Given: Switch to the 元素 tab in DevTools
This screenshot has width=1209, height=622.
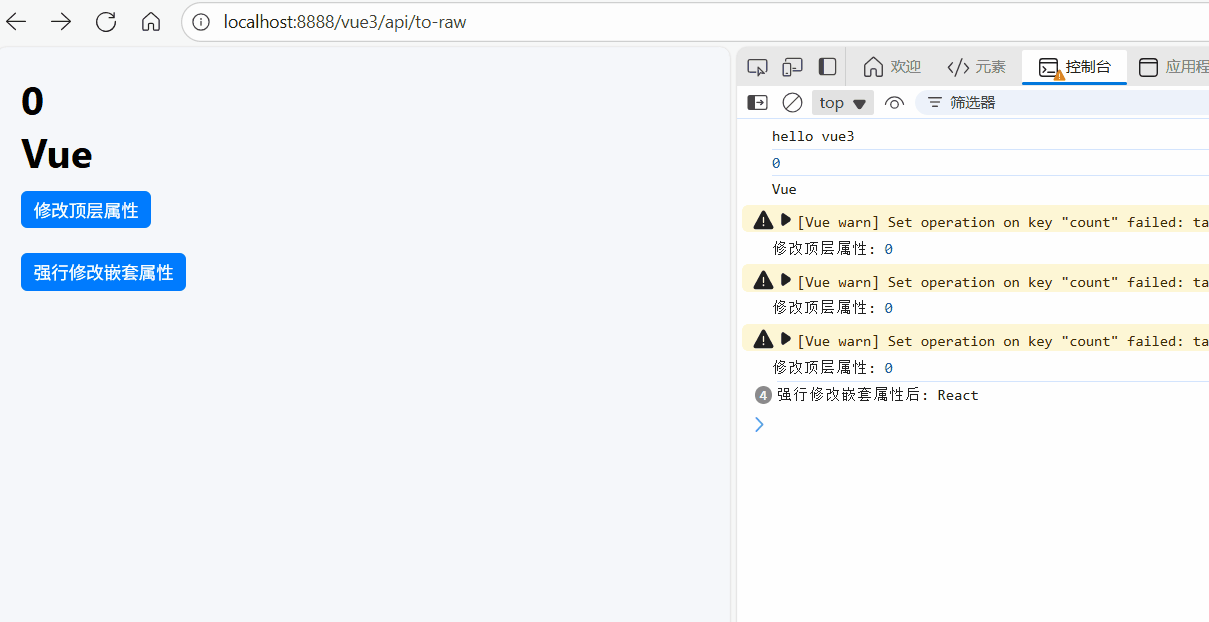Looking at the screenshot, I should (x=976, y=67).
